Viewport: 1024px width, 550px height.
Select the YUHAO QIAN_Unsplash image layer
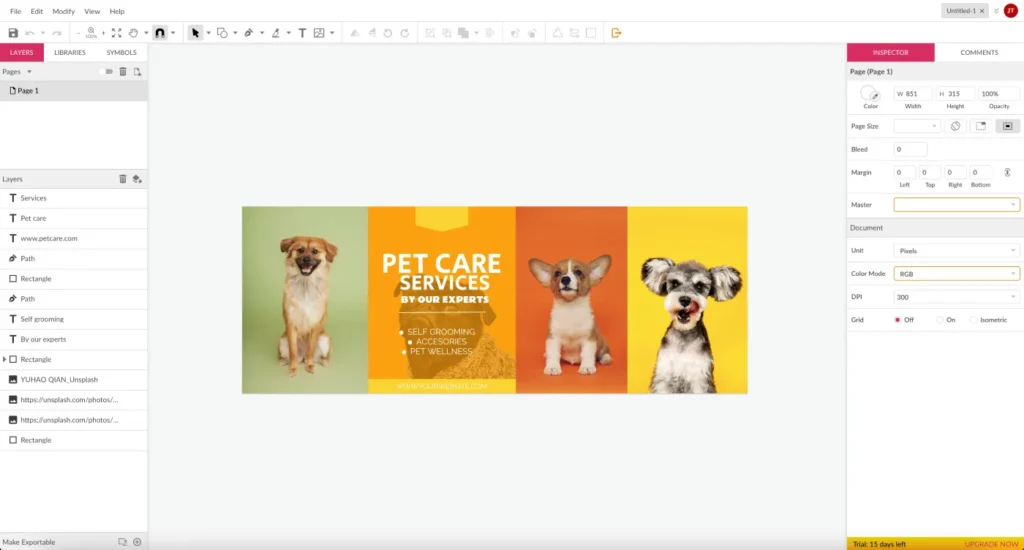pos(73,380)
